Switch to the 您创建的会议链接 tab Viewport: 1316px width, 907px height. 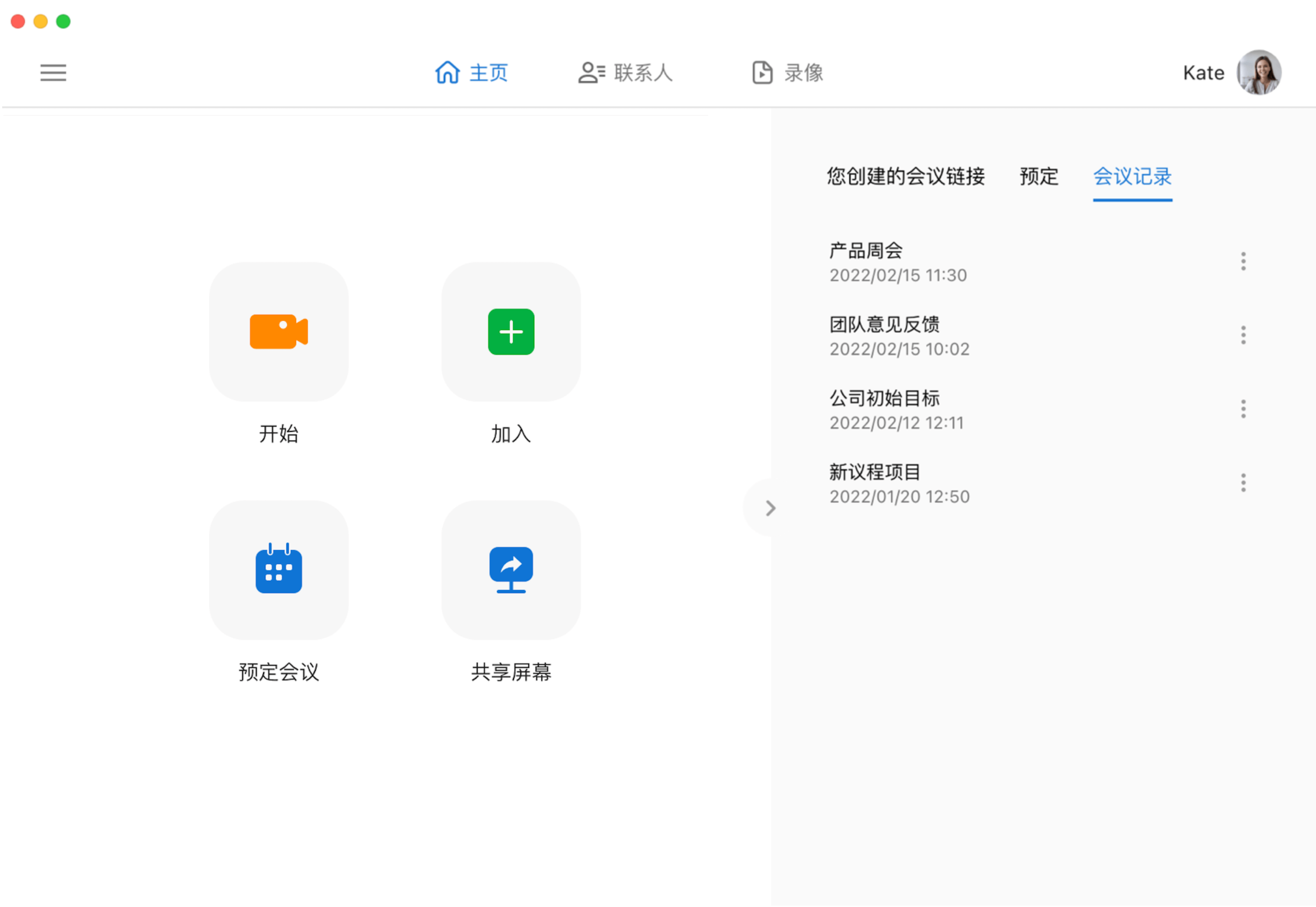pyautogui.click(x=906, y=177)
